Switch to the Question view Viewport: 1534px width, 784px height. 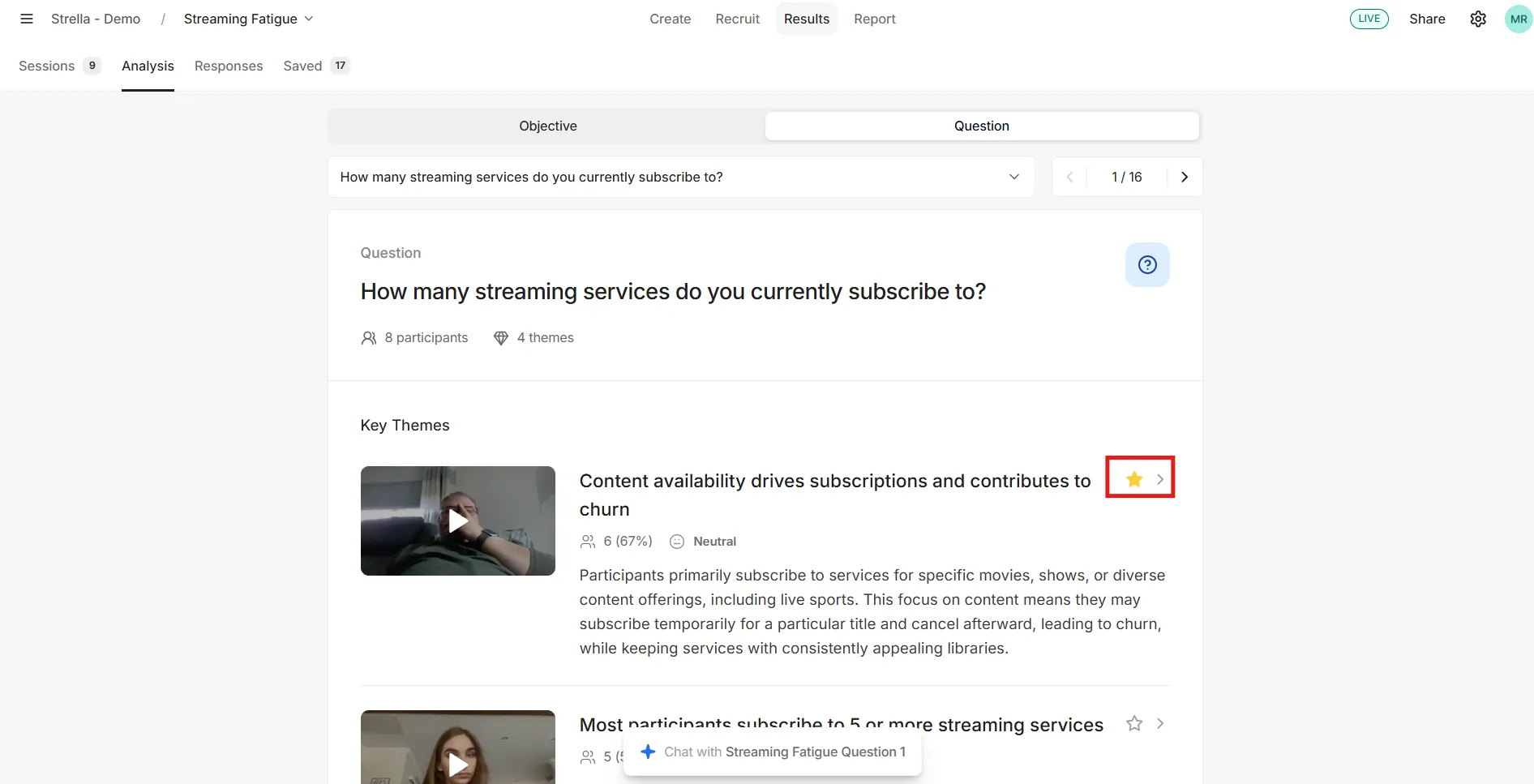tap(982, 126)
